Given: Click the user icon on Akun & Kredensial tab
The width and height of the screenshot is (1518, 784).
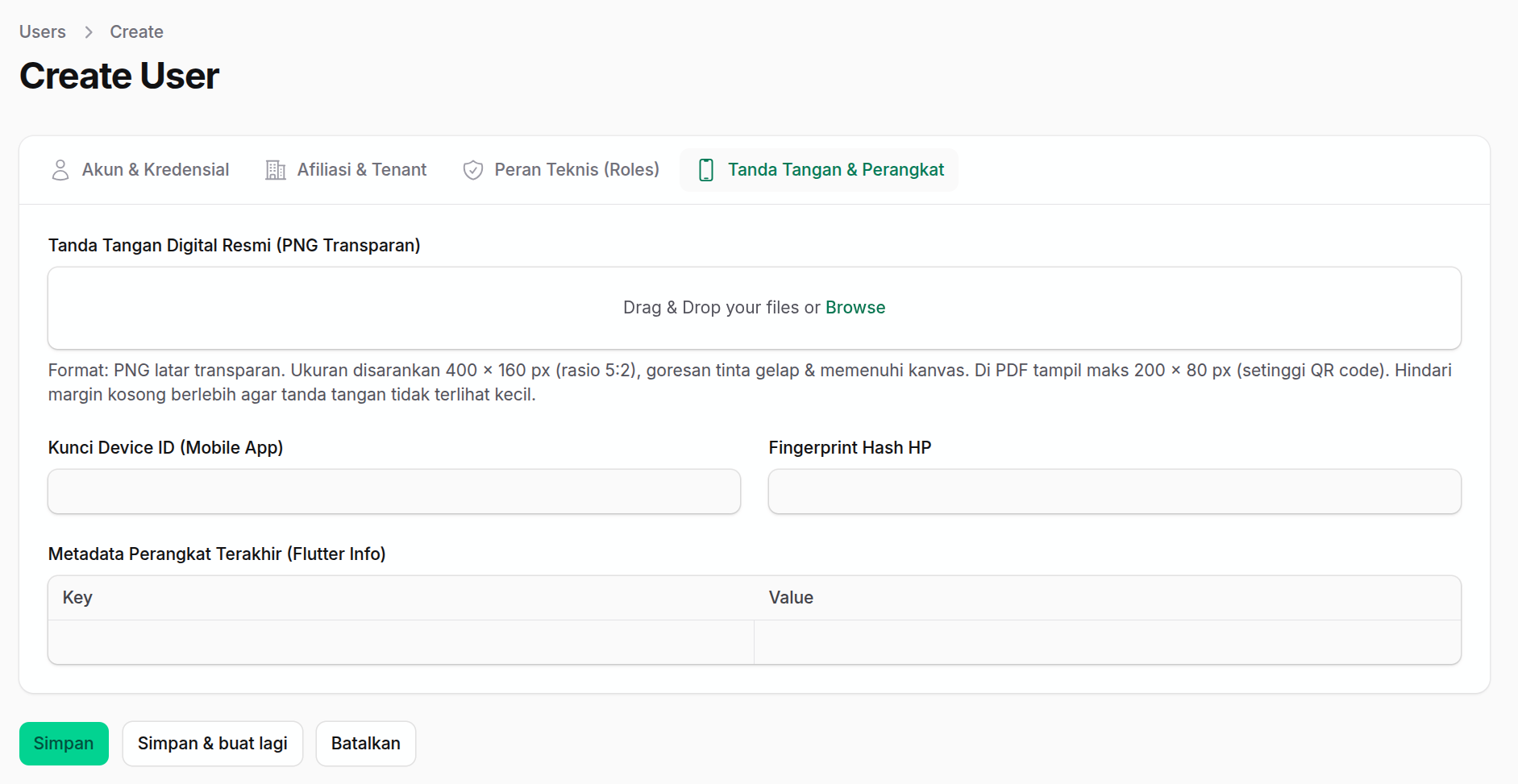Looking at the screenshot, I should (60, 170).
